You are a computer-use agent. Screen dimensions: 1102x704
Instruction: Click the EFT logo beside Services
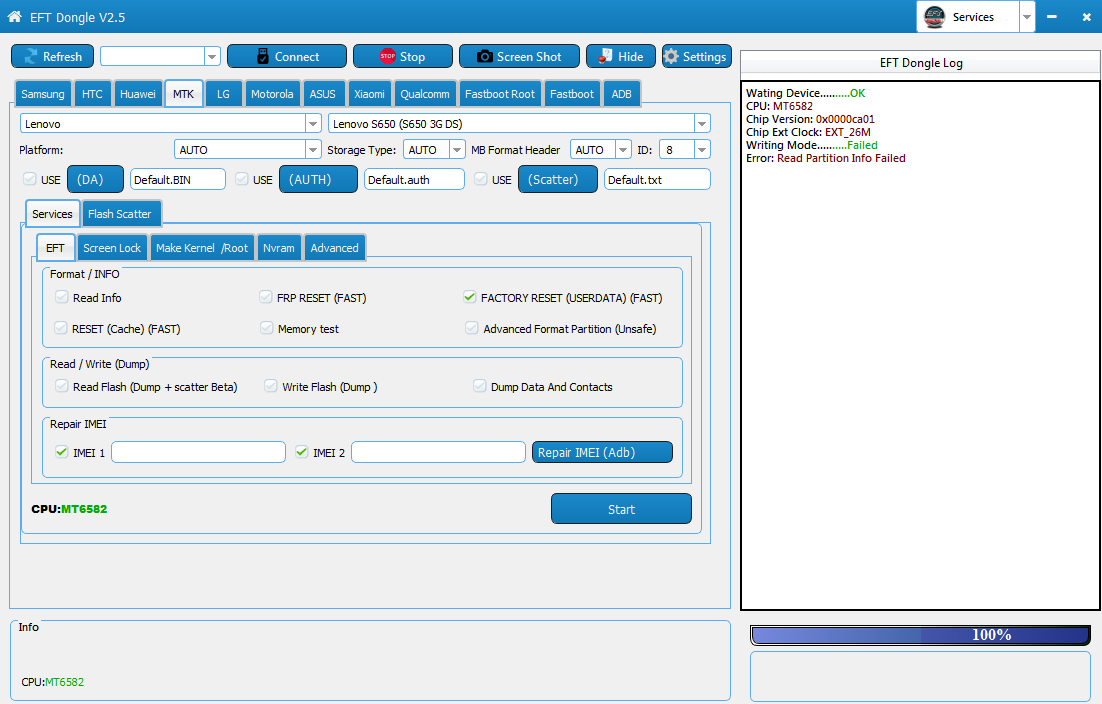[934, 17]
